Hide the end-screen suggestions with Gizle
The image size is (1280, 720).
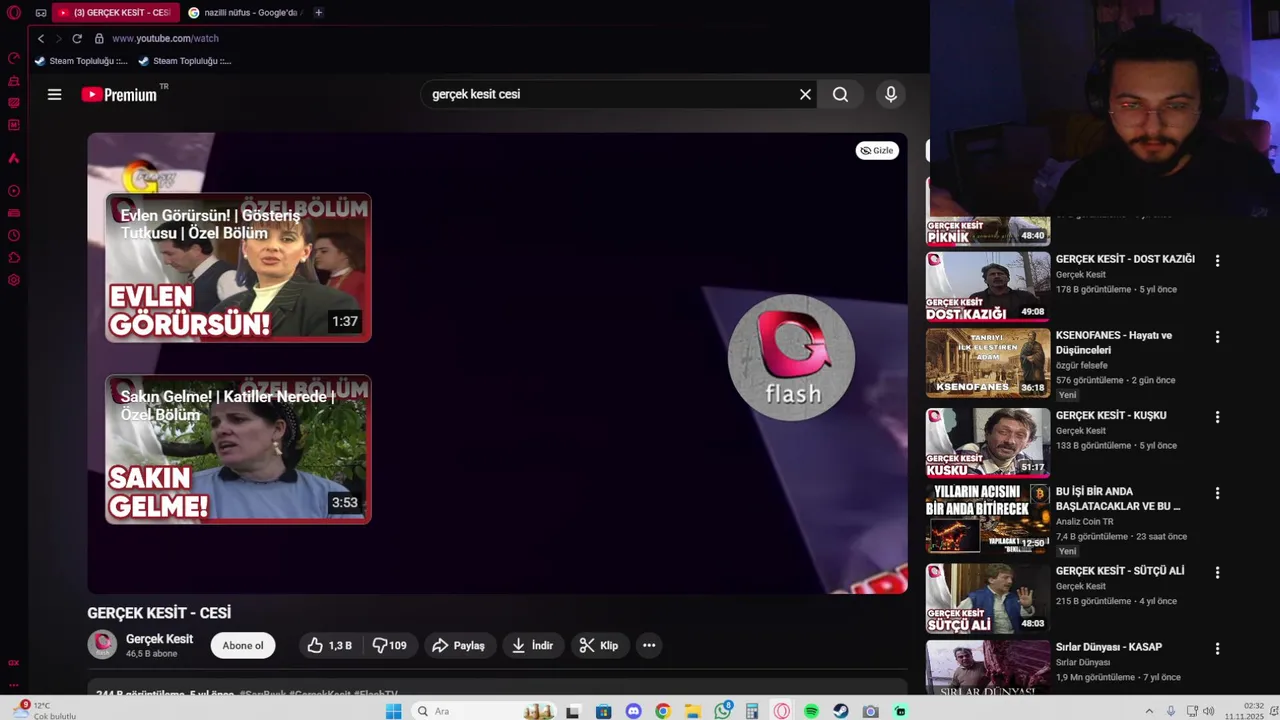click(877, 150)
